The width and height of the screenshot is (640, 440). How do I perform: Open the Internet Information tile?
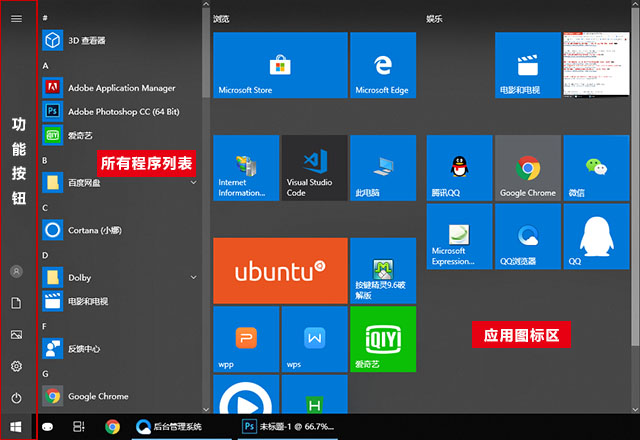[246, 168]
